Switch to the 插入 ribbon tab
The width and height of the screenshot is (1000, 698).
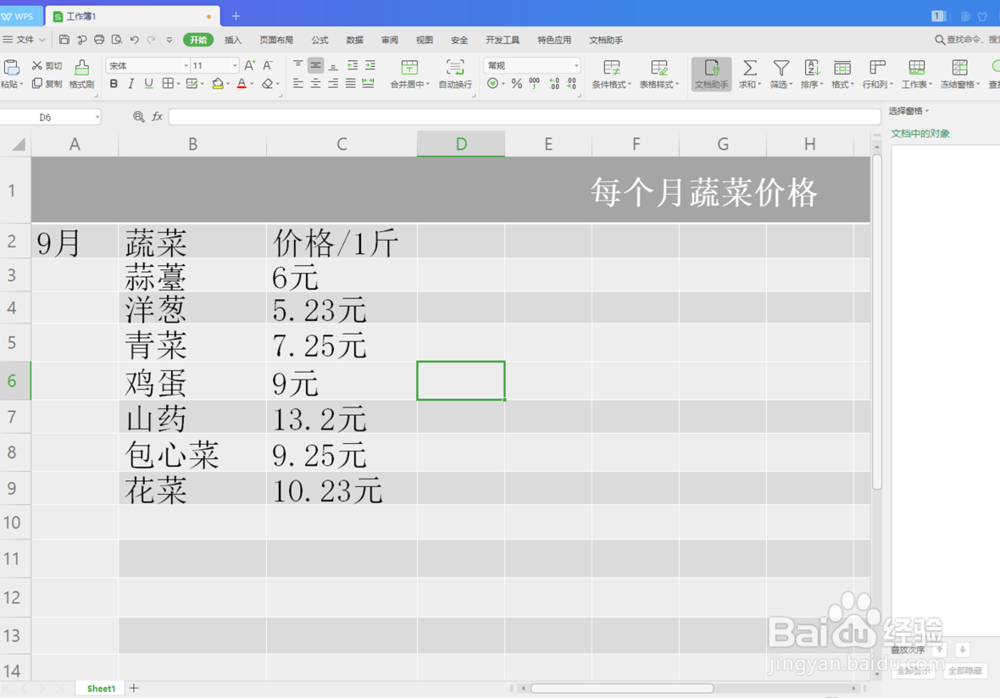tap(234, 40)
